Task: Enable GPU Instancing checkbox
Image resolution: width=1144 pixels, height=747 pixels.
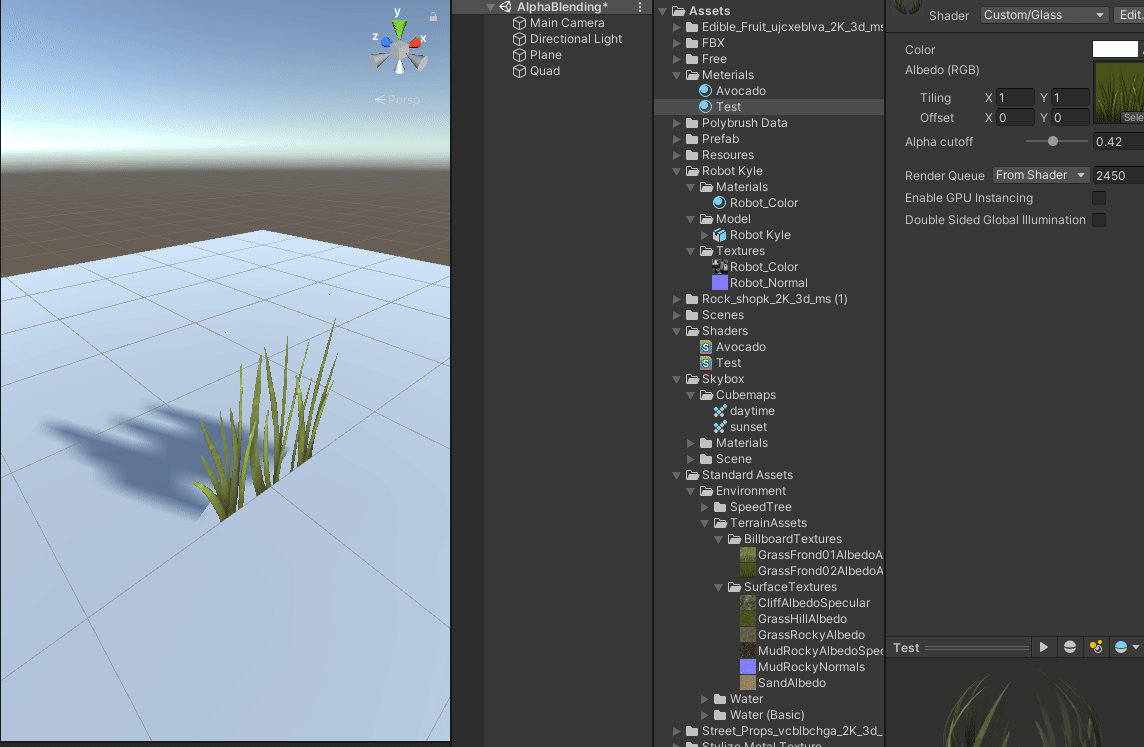Action: click(x=1099, y=198)
